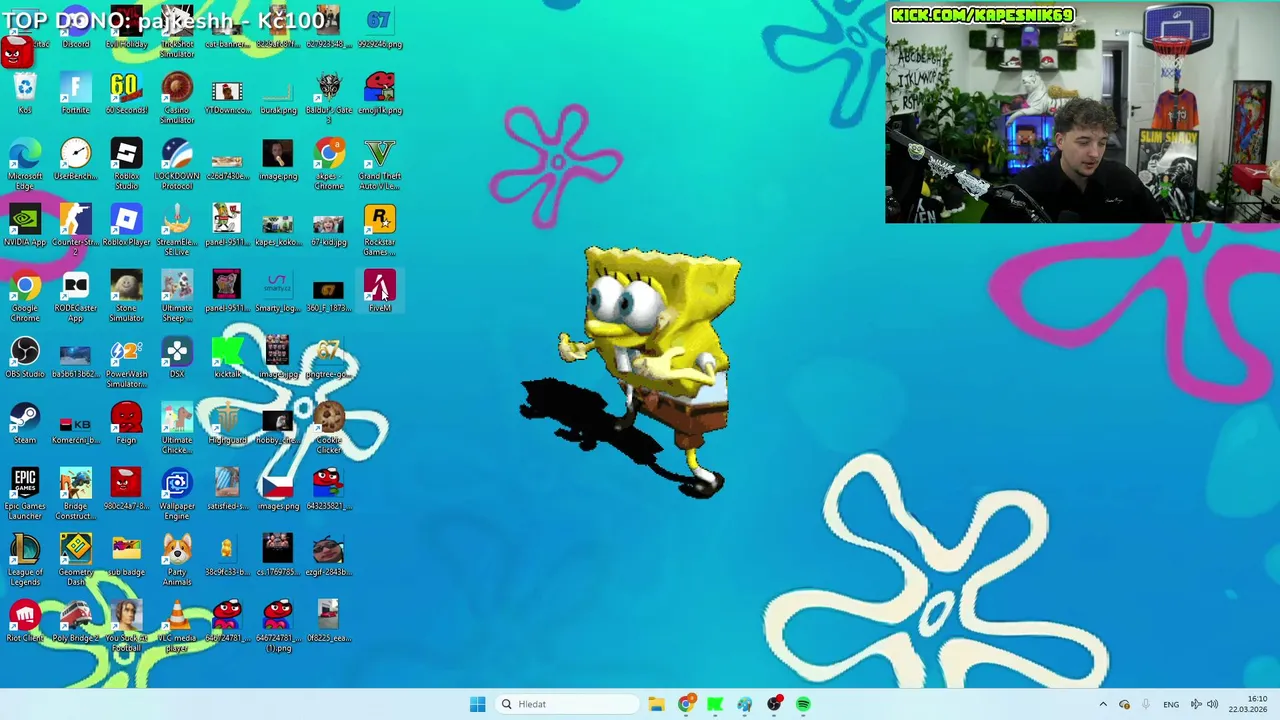Open Cookie Clicker desktop icon

328,428
